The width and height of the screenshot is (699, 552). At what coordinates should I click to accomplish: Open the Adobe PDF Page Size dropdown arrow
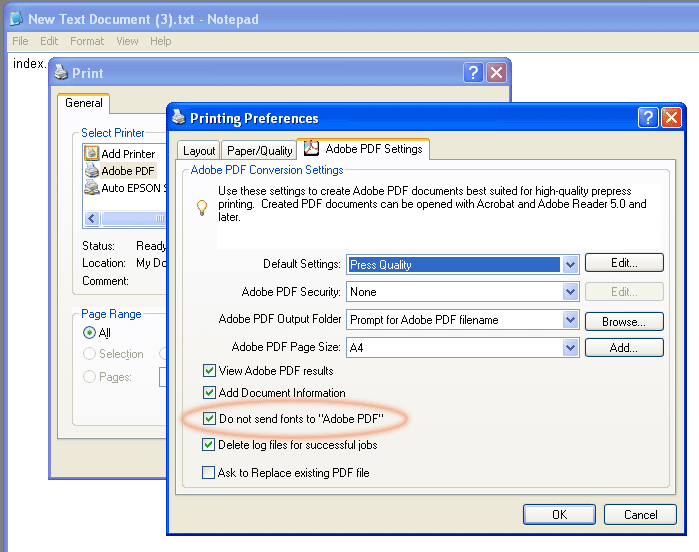click(570, 347)
